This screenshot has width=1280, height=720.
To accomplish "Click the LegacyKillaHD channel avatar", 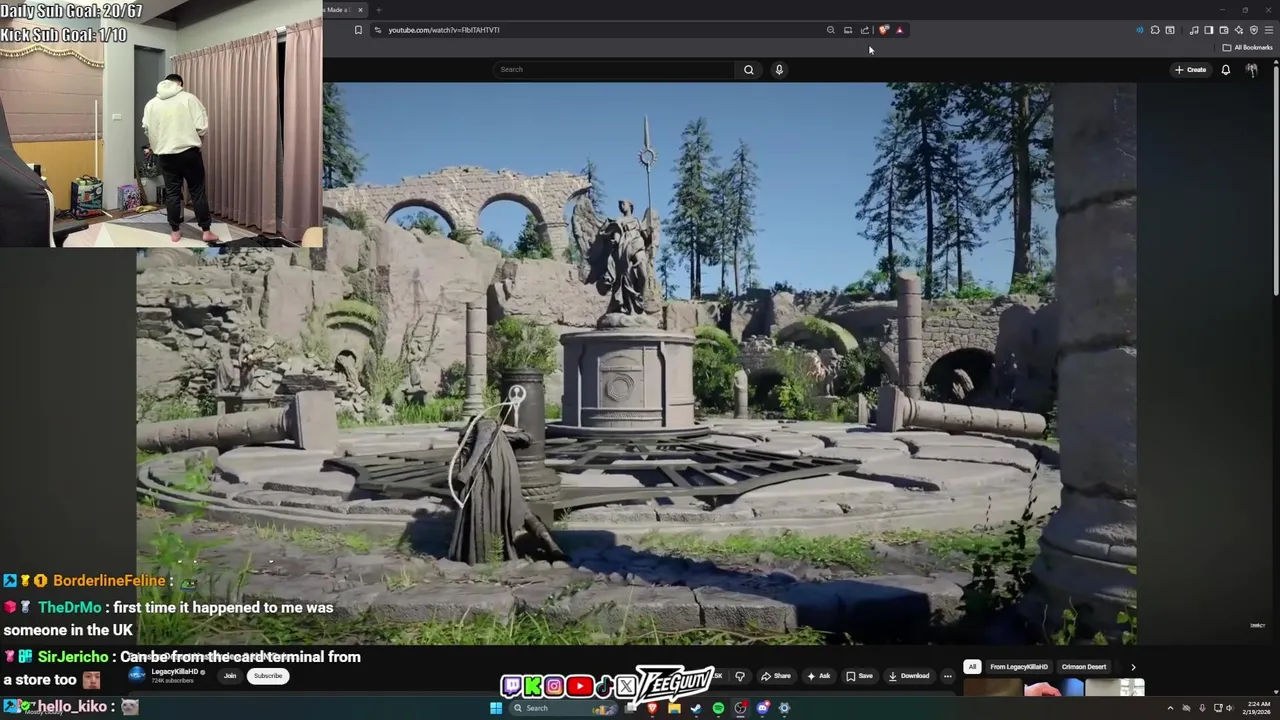I will pos(137,675).
